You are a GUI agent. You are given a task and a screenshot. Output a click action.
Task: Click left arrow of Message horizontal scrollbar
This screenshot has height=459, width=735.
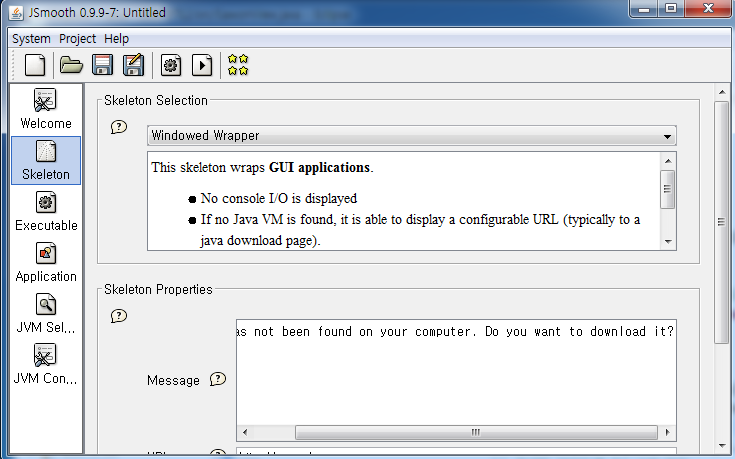[x=244, y=432]
